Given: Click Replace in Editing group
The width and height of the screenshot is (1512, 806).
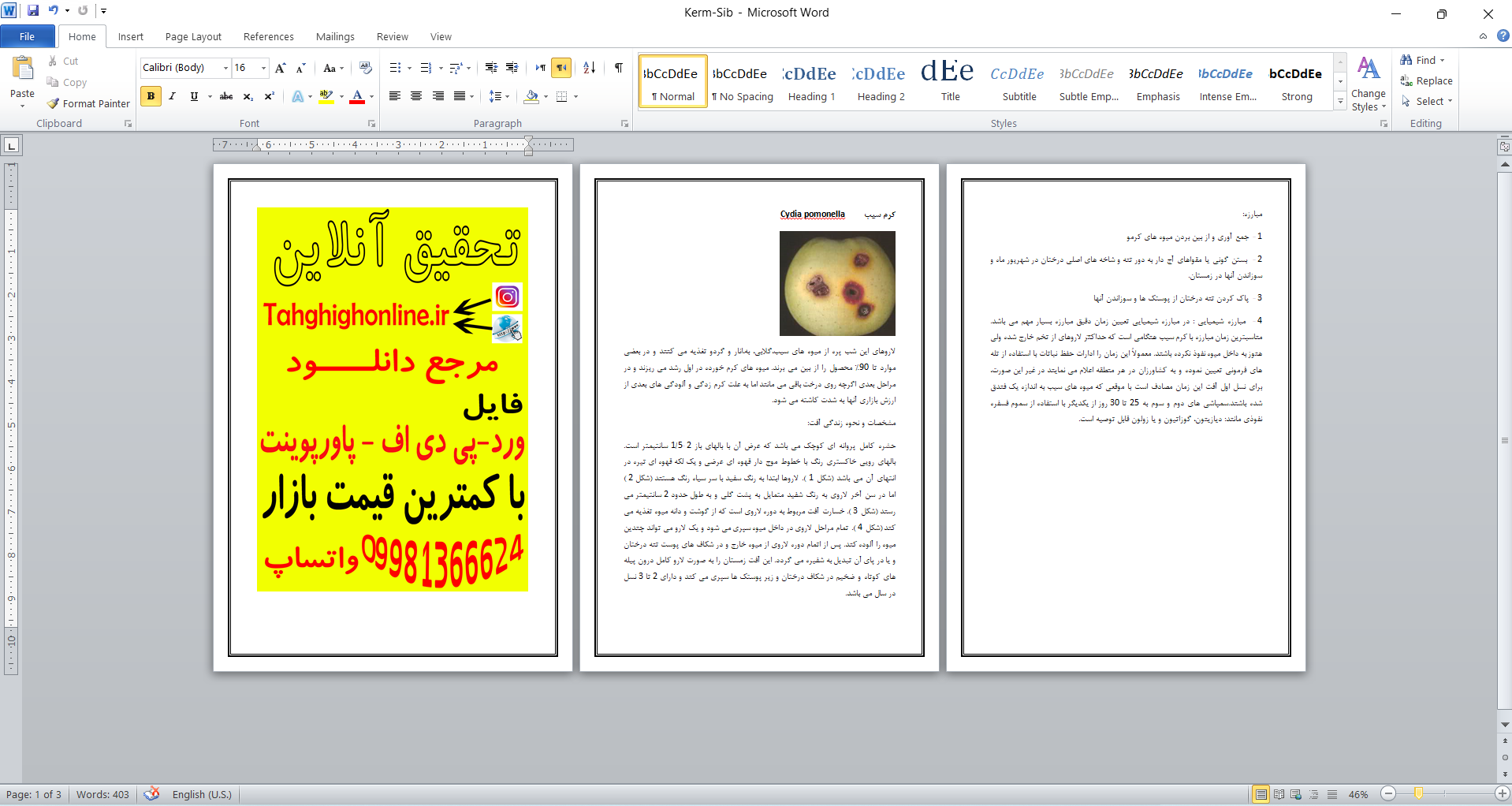Looking at the screenshot, I should pos(1426,80).
